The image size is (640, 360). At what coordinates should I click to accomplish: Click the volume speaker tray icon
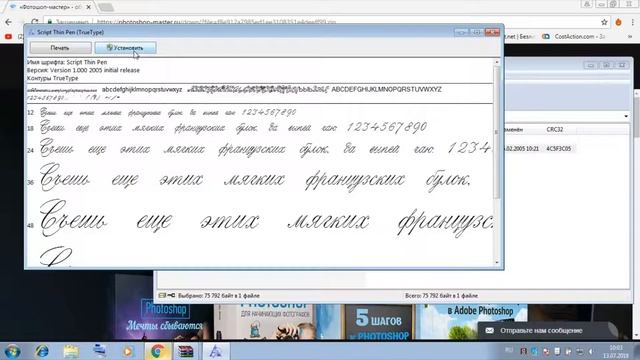pos(591,351)
